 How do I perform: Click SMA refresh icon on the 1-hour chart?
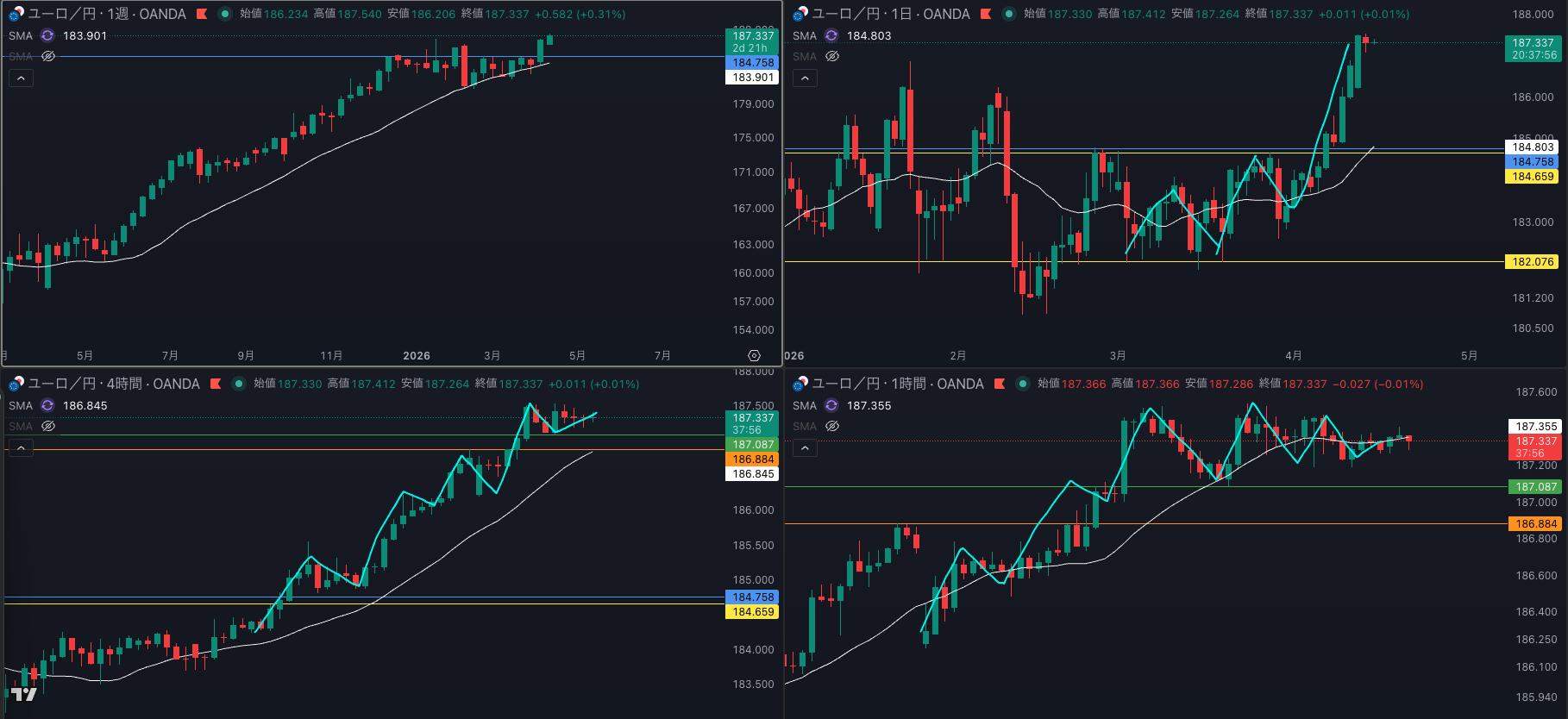pyautogui.click(x=831, y=405)
